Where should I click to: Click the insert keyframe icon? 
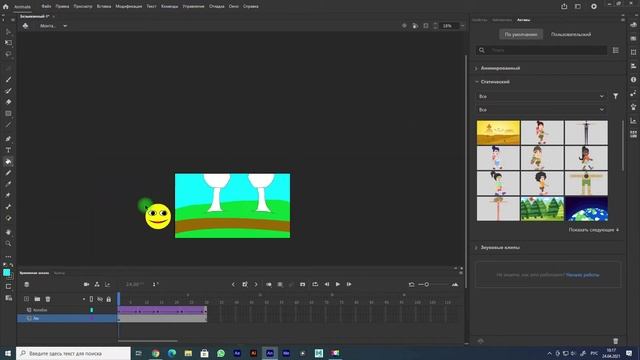point(244,284)
